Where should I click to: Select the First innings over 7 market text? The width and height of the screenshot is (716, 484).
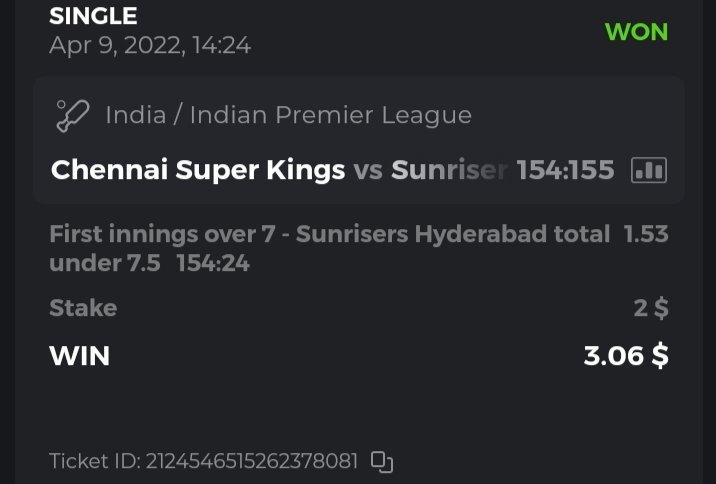pyautogui.click(x=329, y=235)
